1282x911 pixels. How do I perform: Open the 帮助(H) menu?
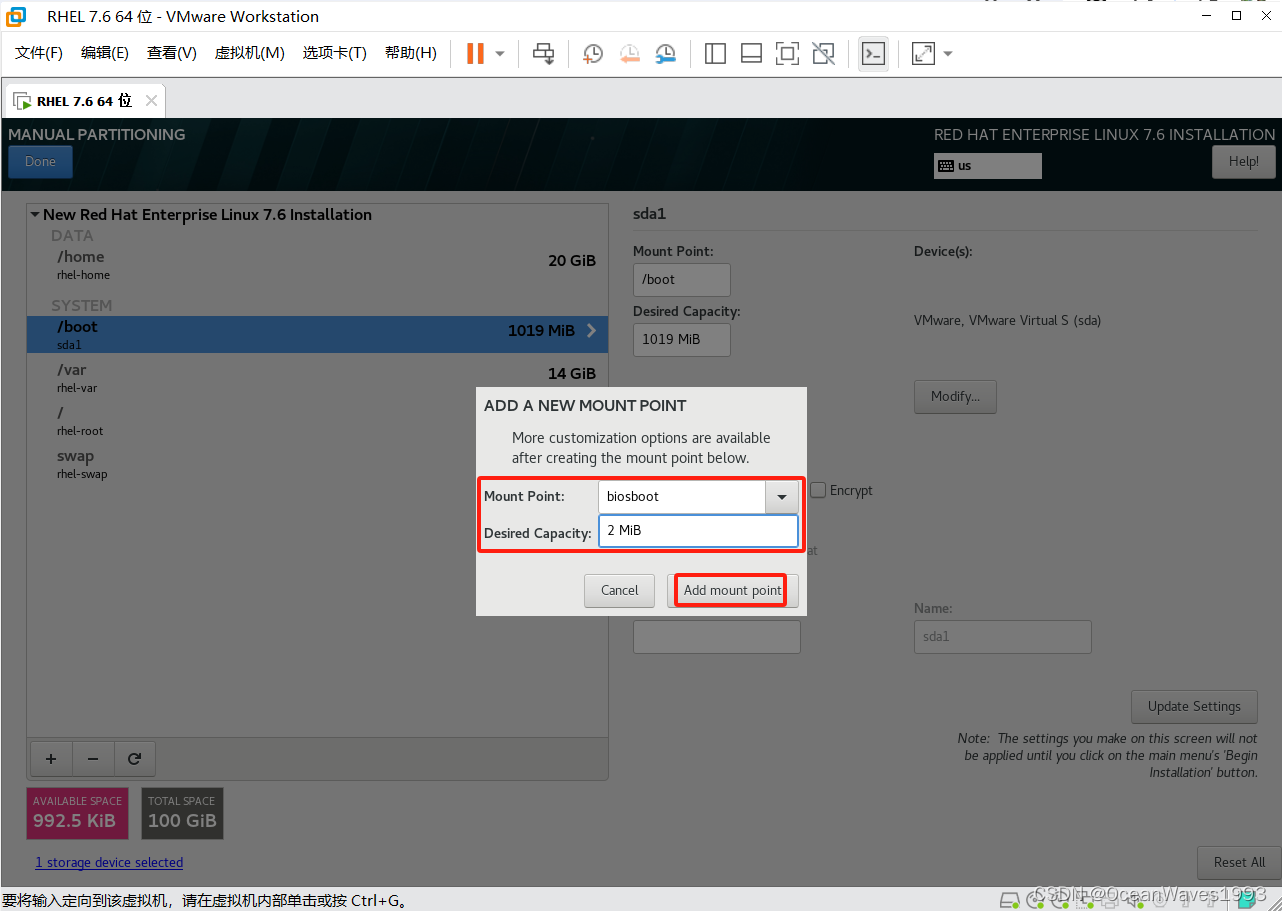411,53
